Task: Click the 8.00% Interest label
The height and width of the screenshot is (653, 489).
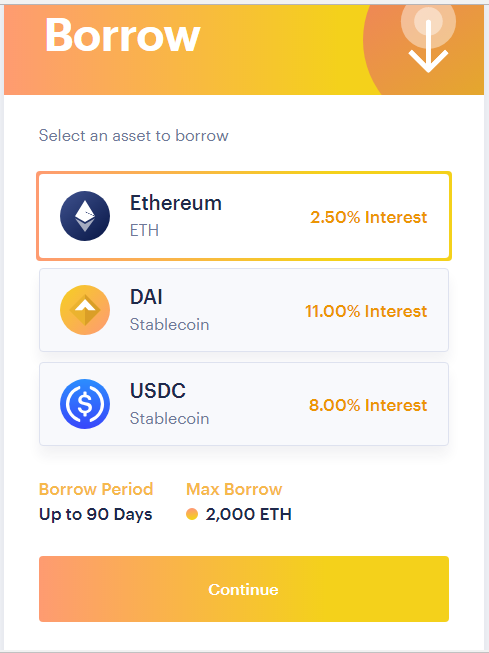Action: [x=368, y=405]
